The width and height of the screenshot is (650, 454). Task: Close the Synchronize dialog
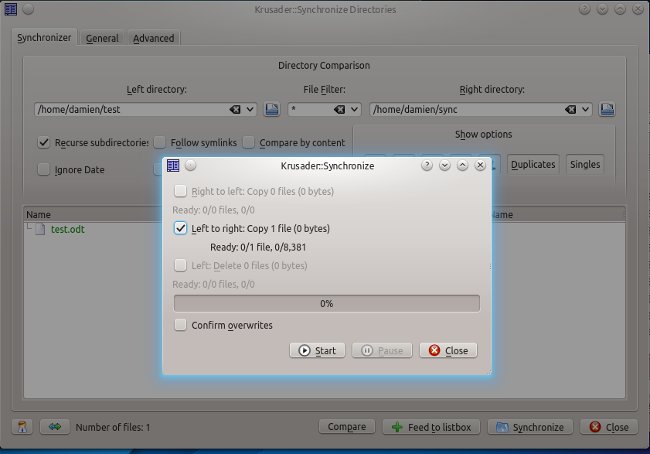(x=448, y=350)
